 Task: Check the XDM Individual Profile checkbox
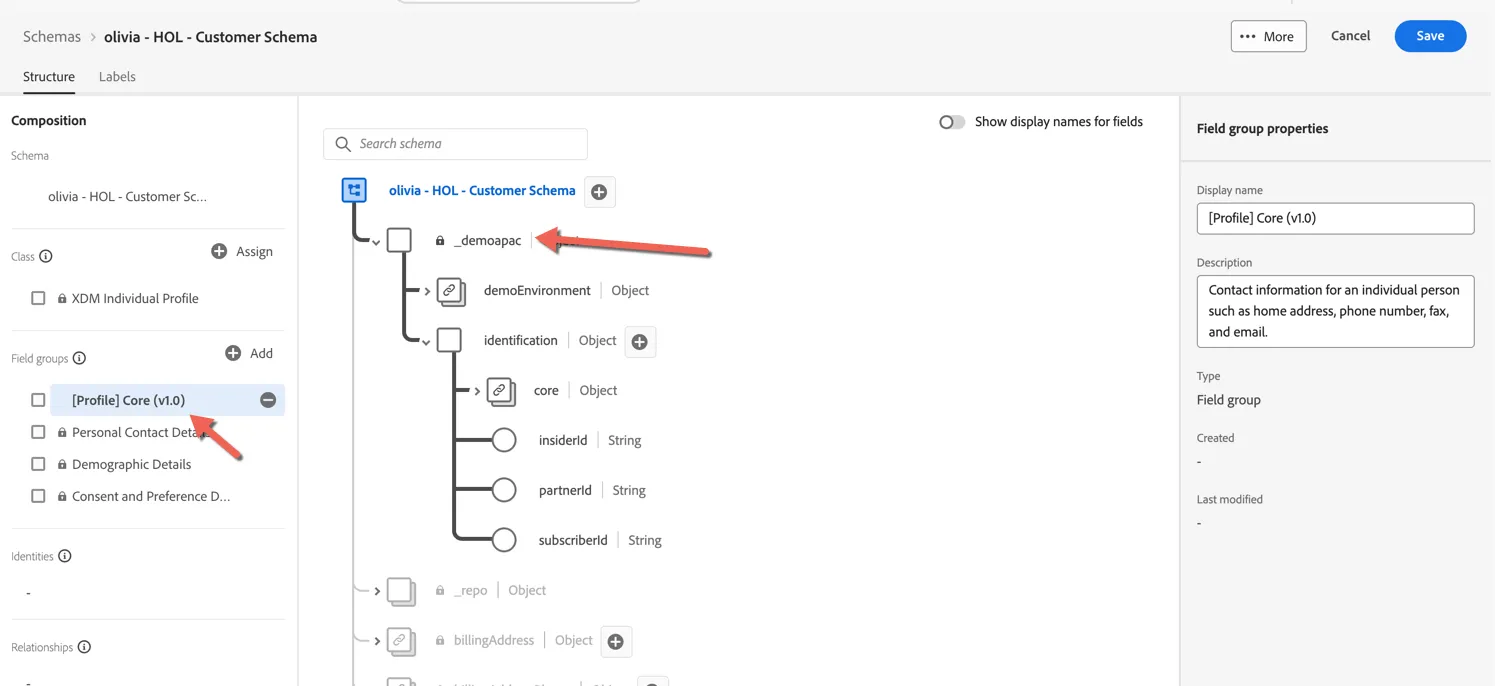(38, 298)
